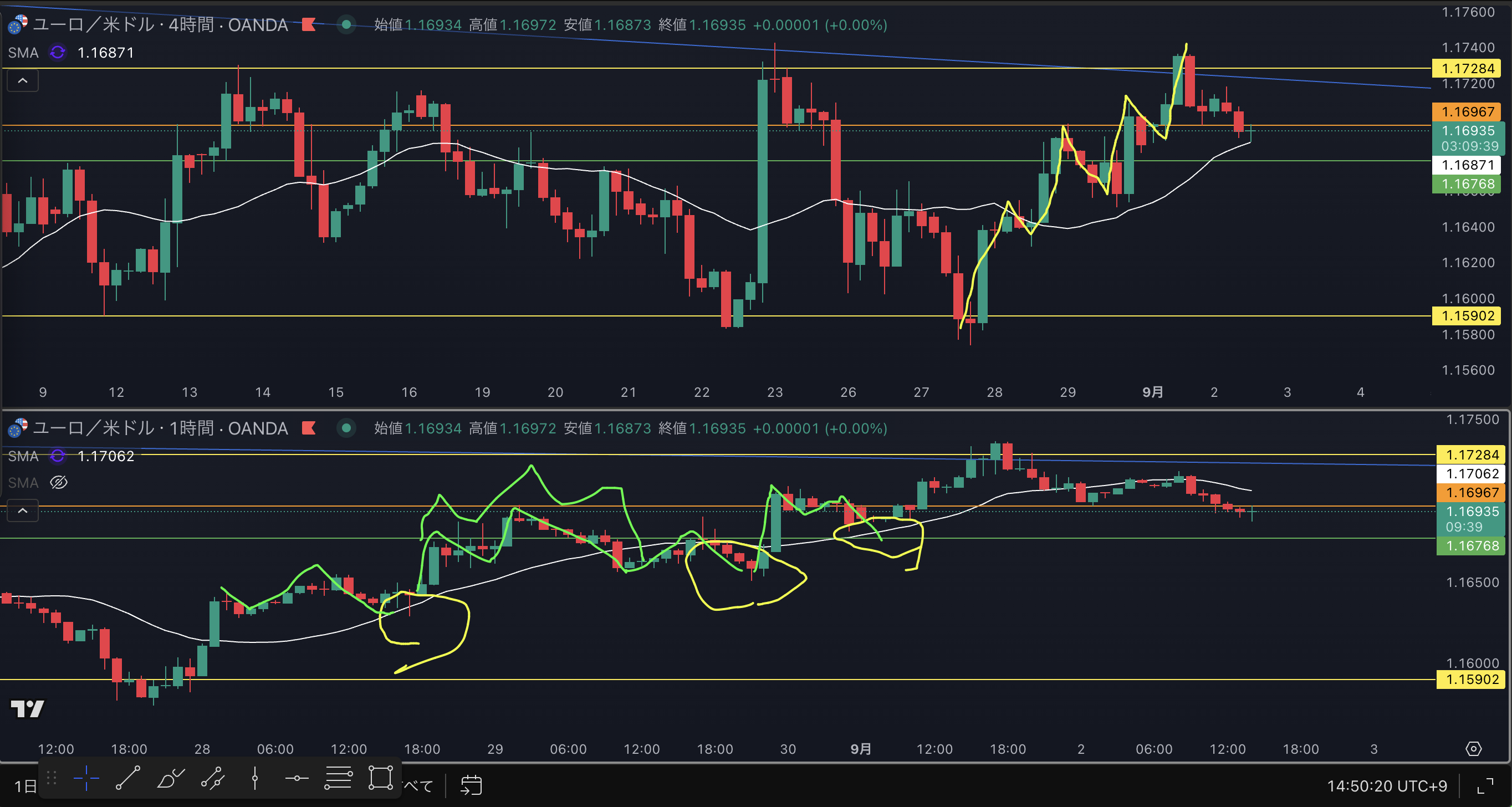1512x807 pixels.
Task: Select the crosshair cursor tool
Action: click(86, 779)
